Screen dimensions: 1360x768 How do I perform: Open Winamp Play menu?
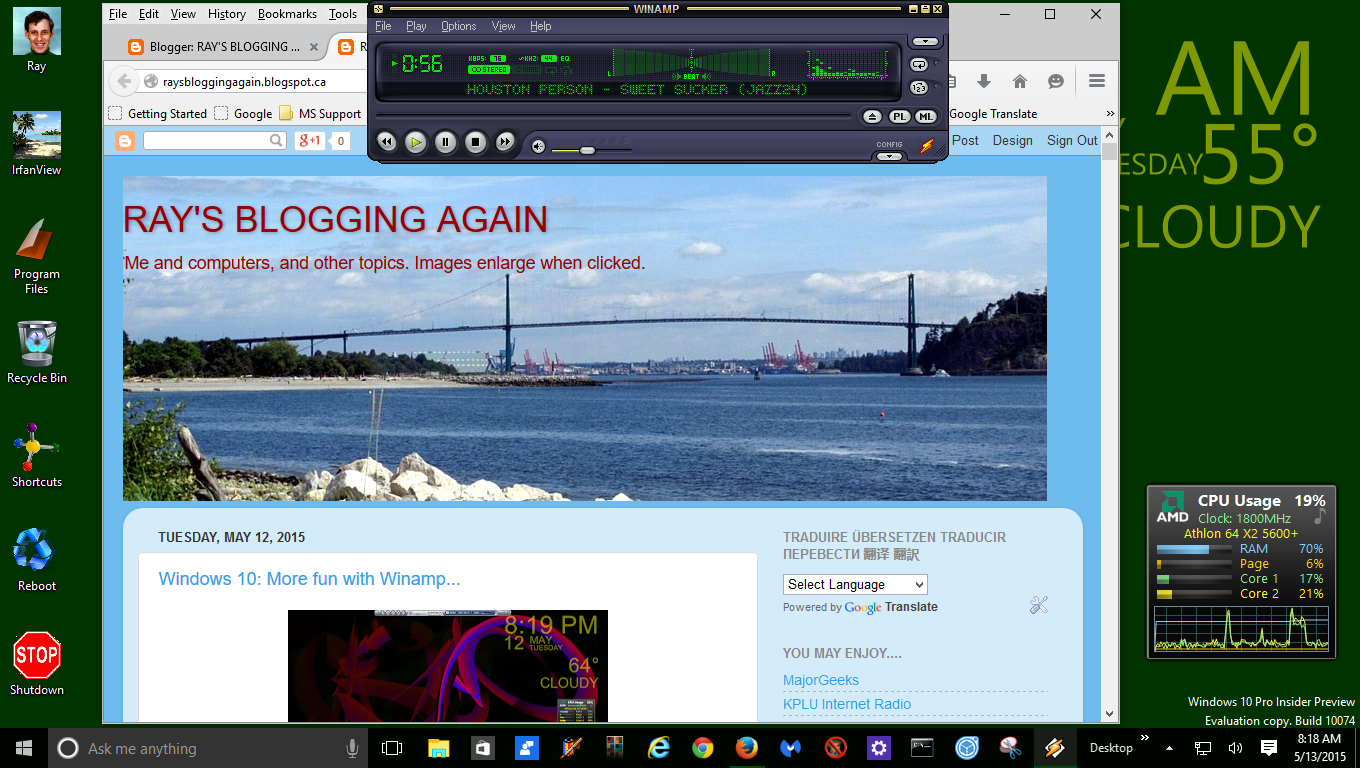[x=416, y=26]
